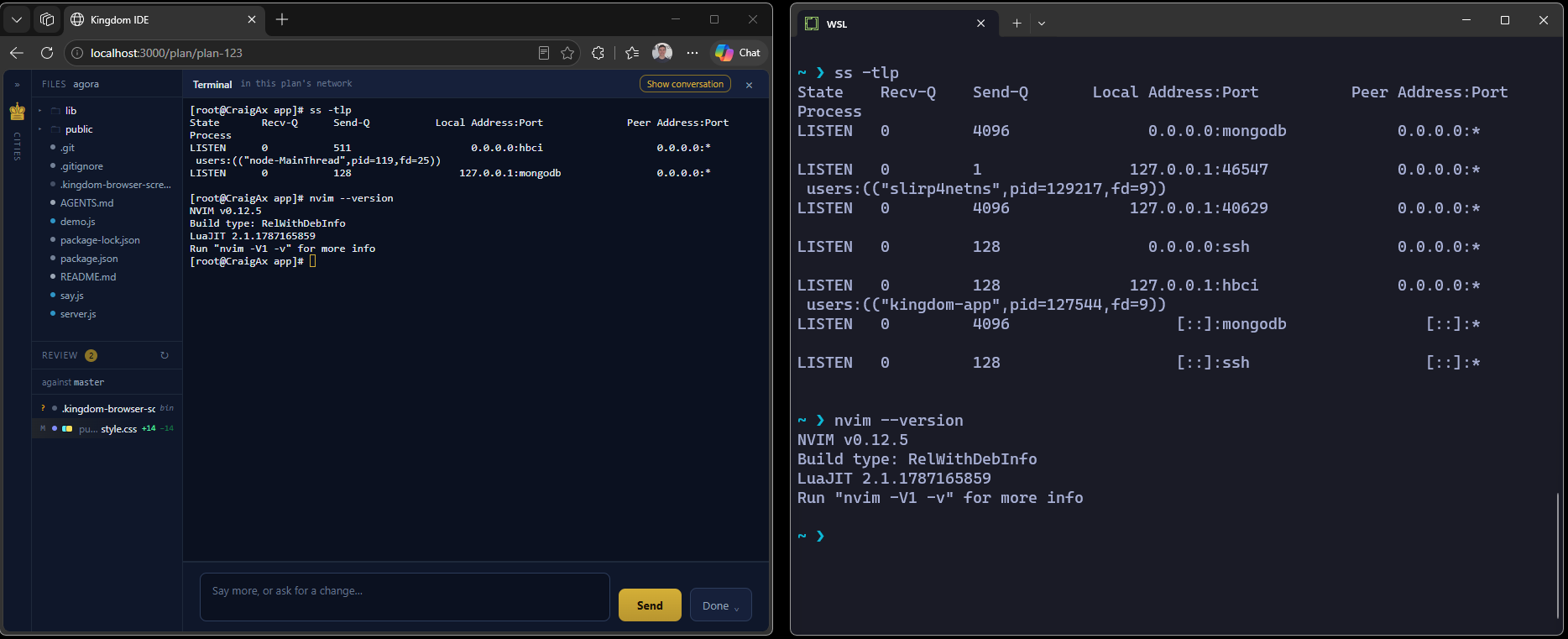Open Copilot Chat in the browser toolbar
The height and width of the screenshot is (639, 1568).
(738, 53)
